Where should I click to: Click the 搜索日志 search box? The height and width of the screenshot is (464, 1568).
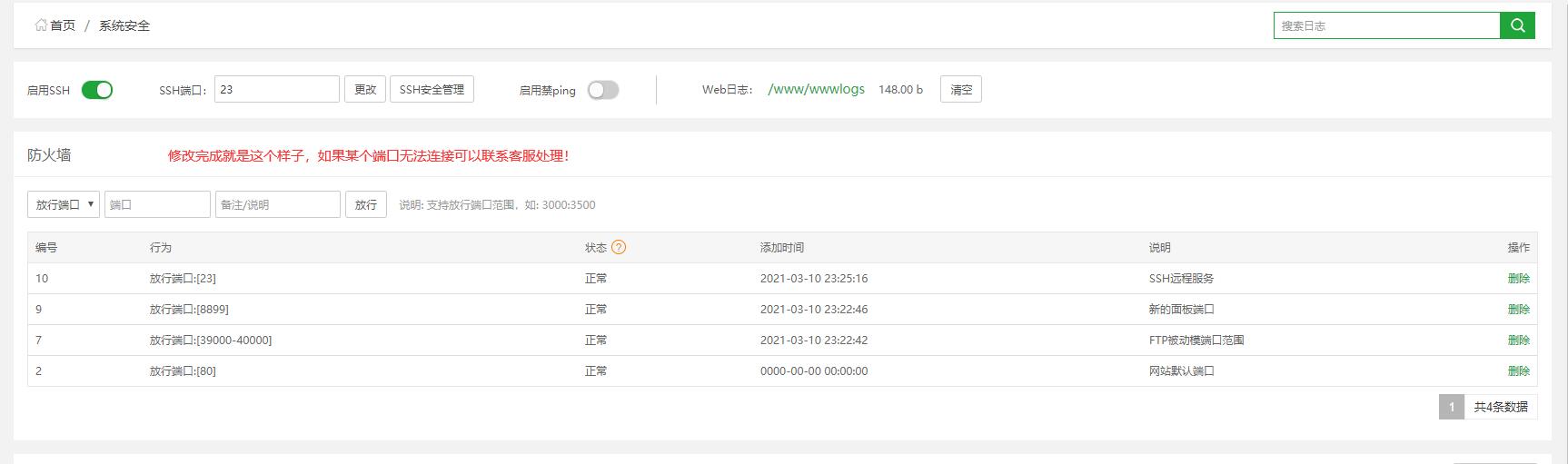1386,25
